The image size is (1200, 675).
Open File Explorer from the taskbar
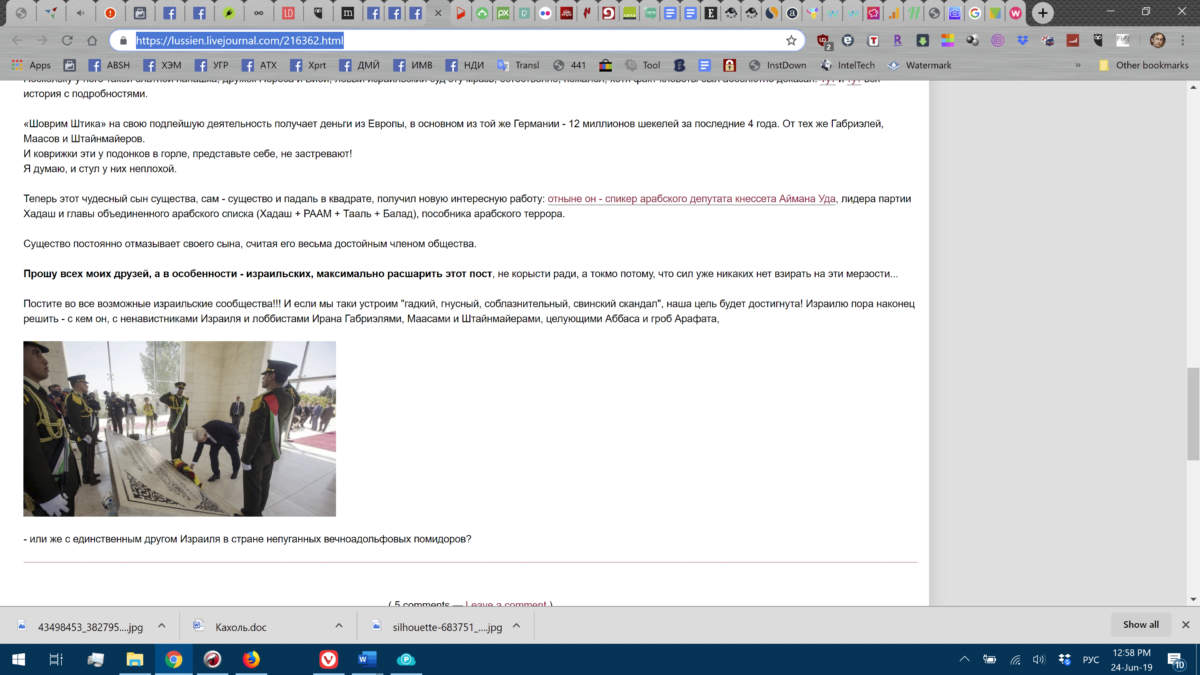134,659
